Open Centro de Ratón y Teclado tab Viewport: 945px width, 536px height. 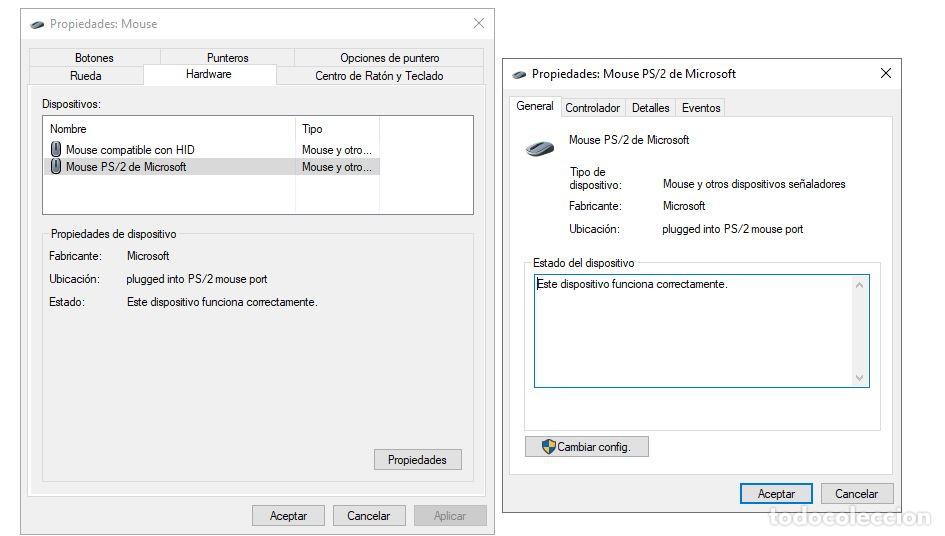click(379, 75)
